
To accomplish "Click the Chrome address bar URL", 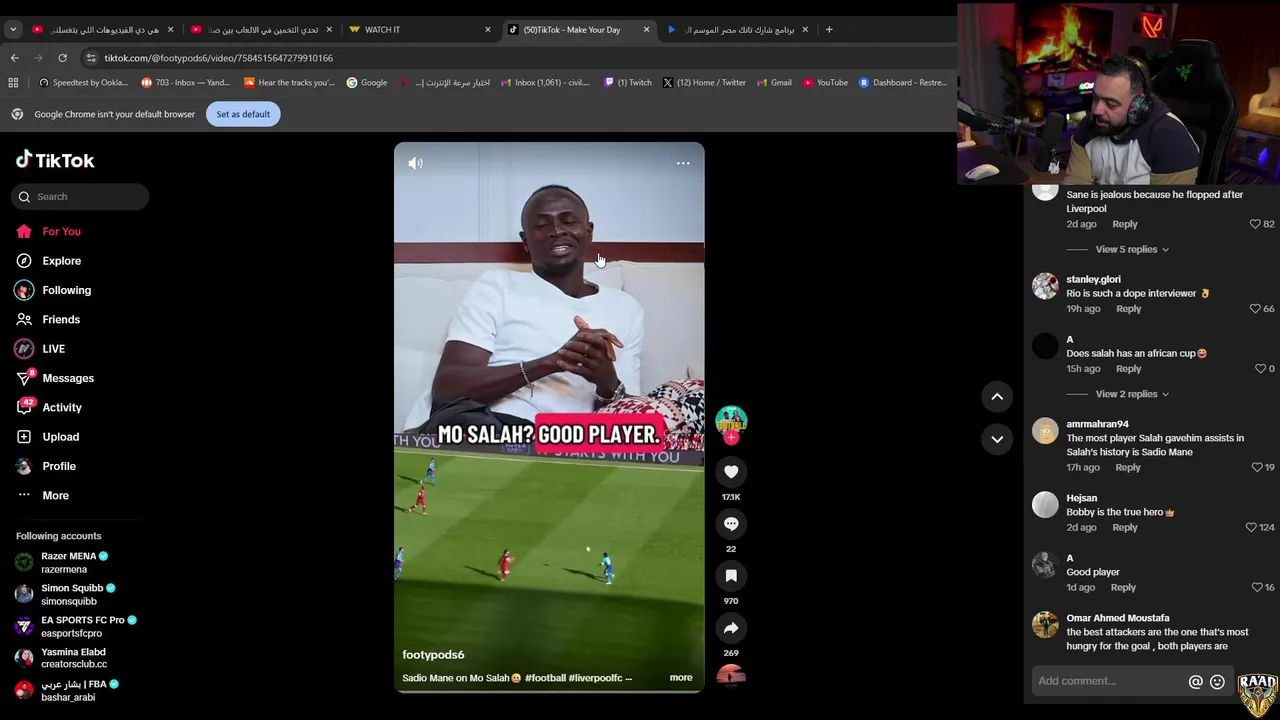I will coord(219,58).
